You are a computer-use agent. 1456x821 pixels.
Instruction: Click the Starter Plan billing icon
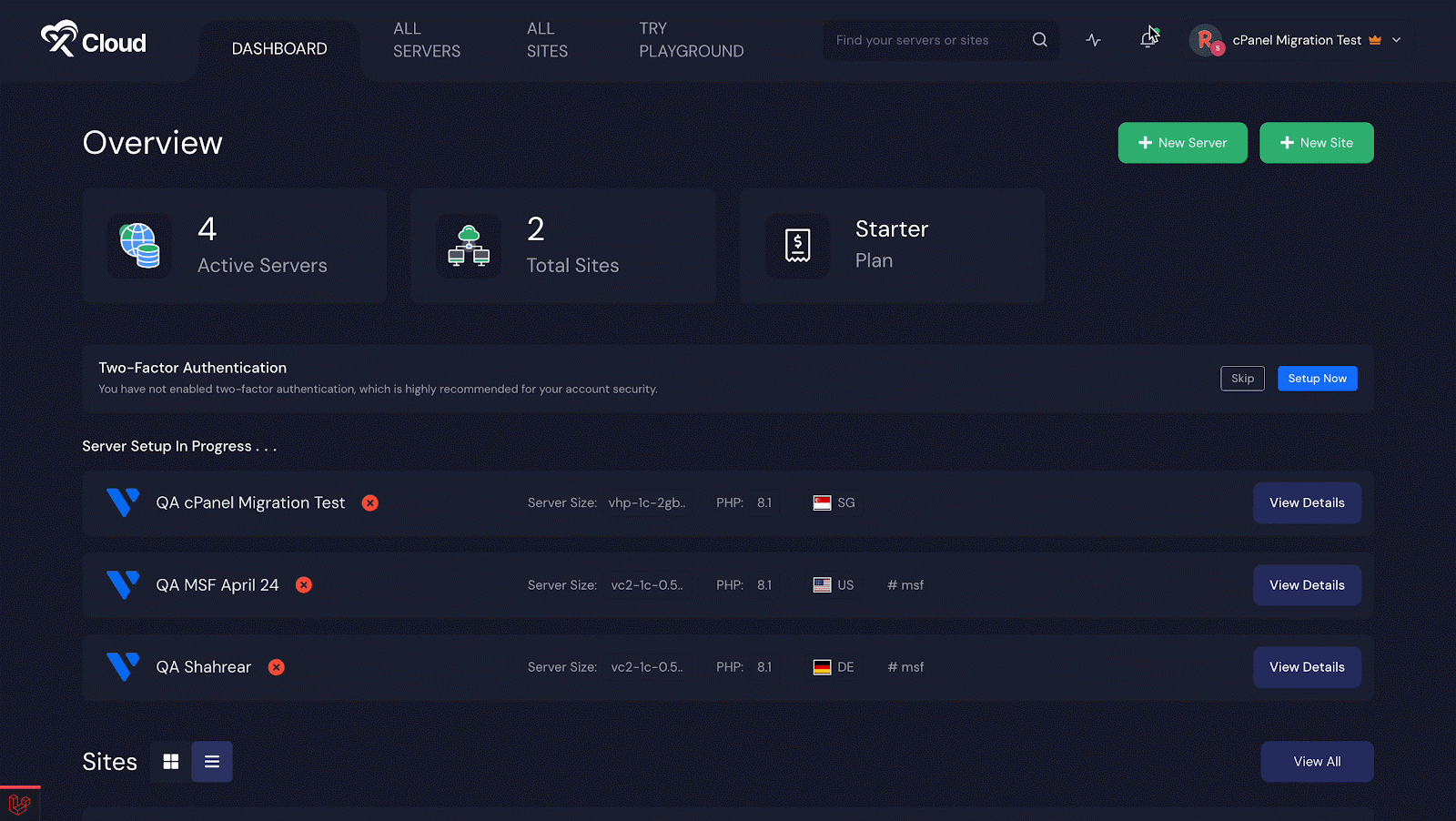[x=798, y=245]
